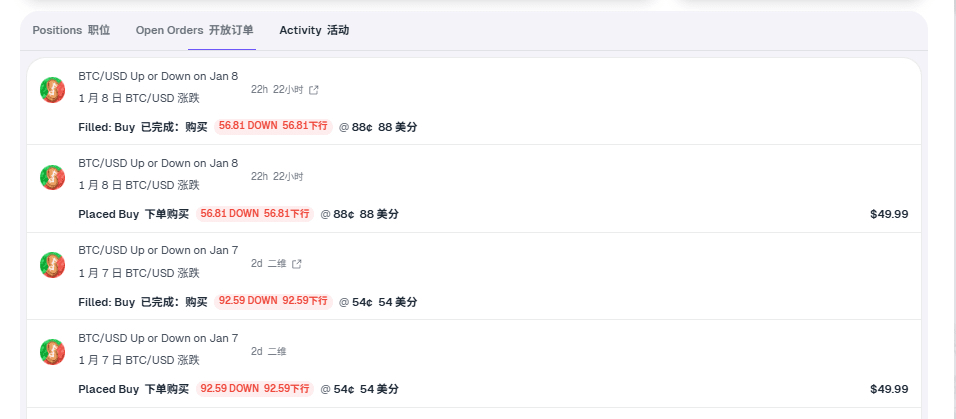Click the market avatar of the filled Jan 8 order
Image resolution: width=956 pixels, height=419 pixels.
pyautogui.click(x=52, y=90)
